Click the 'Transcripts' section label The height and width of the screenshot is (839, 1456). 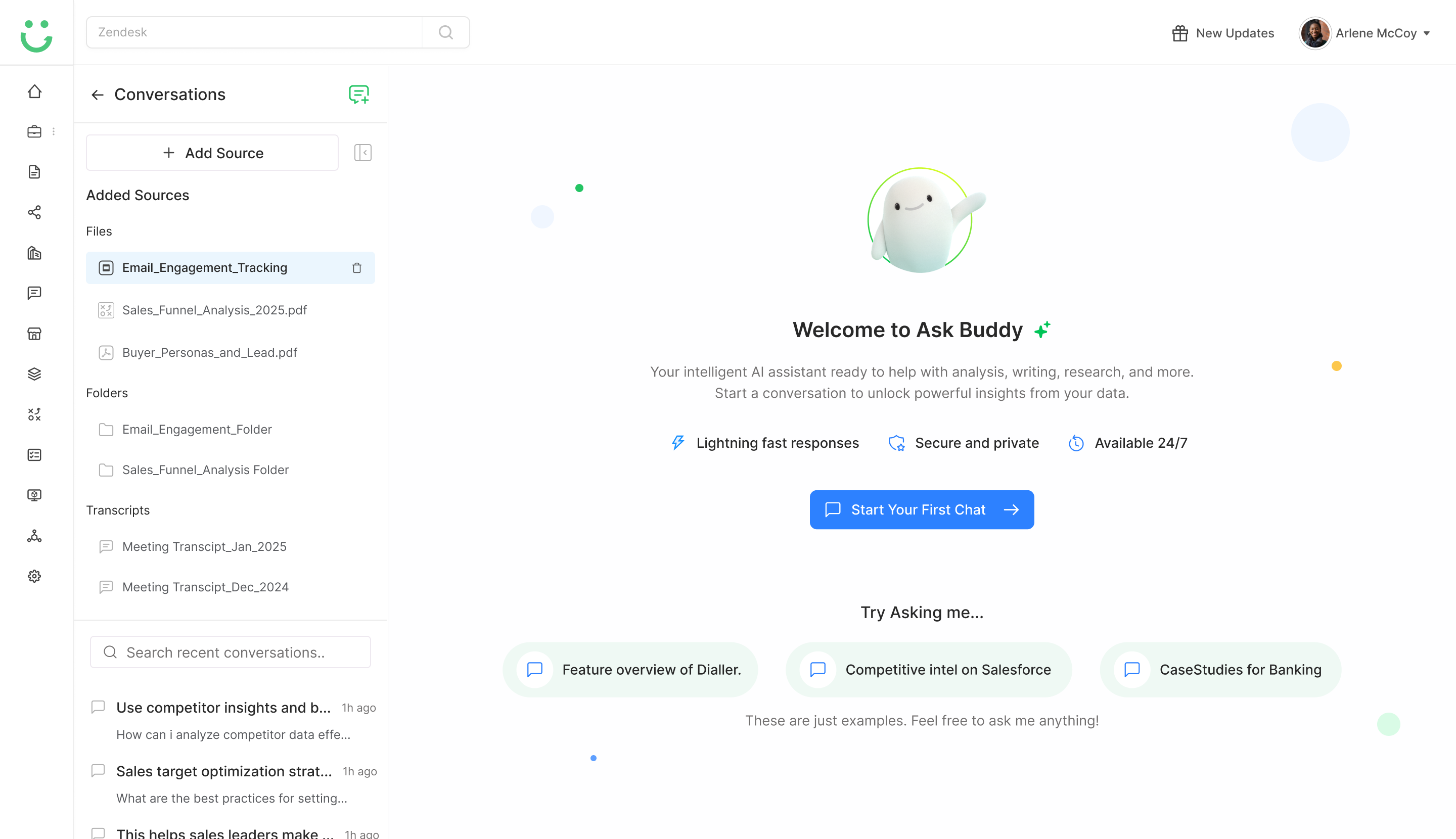coord(118,510)
